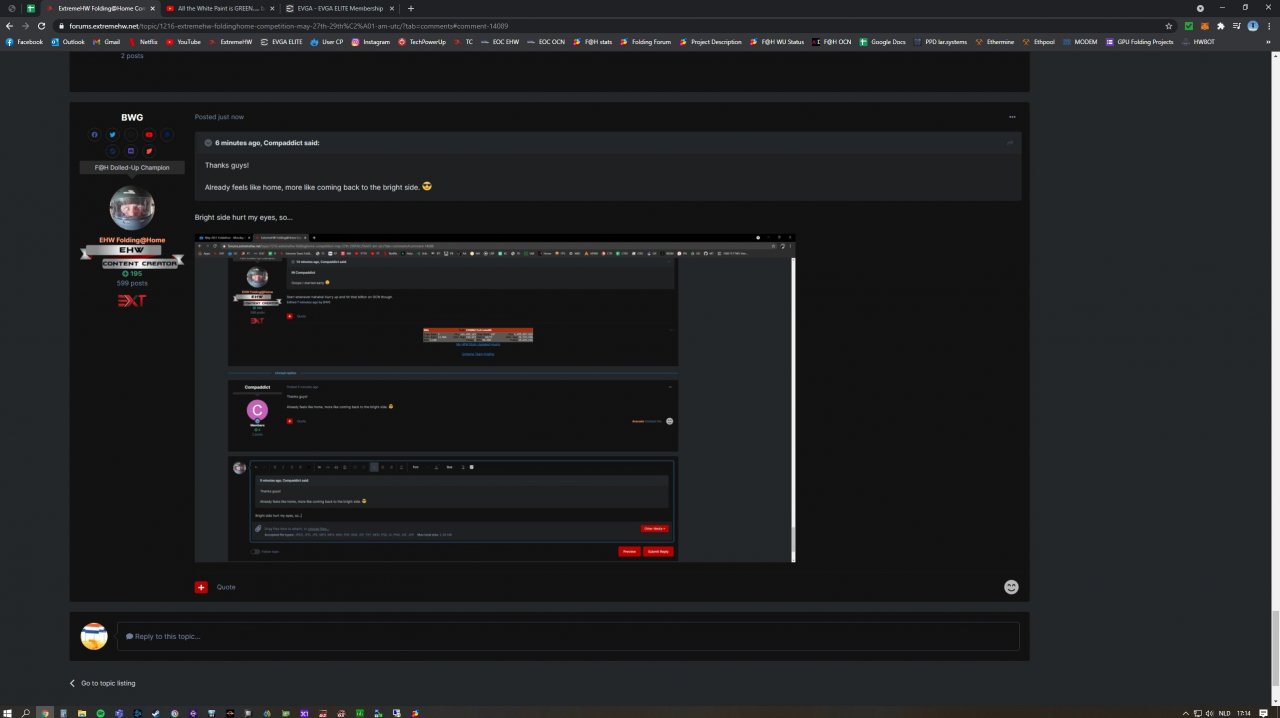Screen dimensions: 1280x718
Task: Open the Spotify icon in the taskbar
Action: [x=100, y=713]
